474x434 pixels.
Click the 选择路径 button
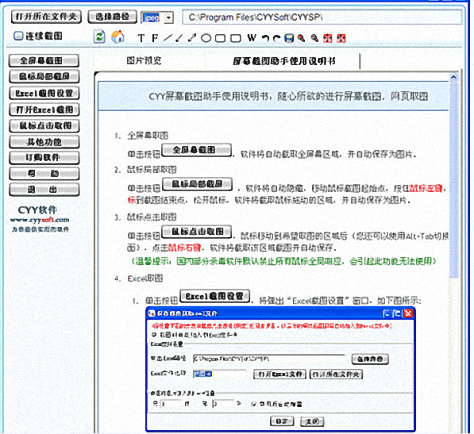[112, 17]
